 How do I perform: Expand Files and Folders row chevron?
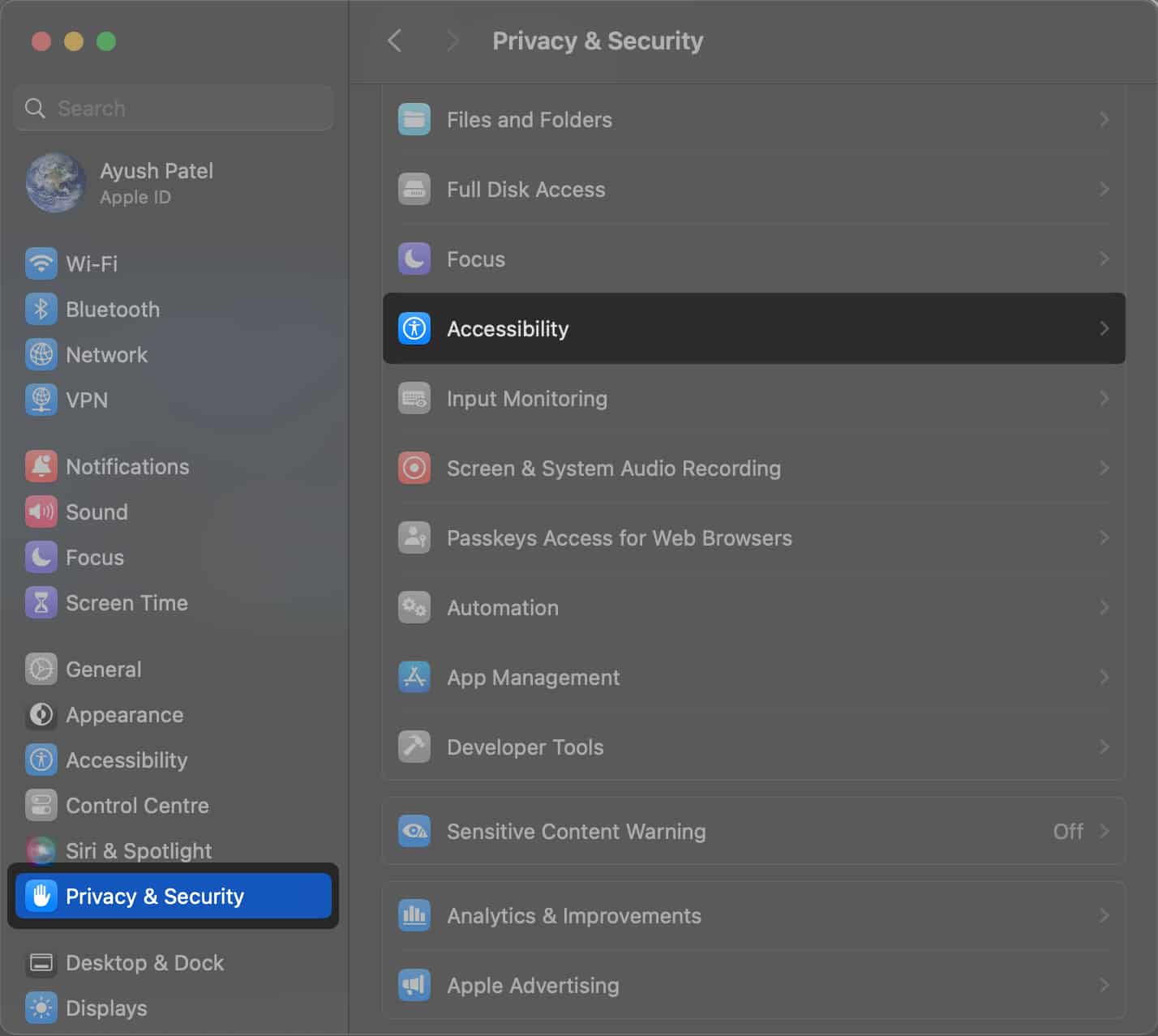point(1104,119)
